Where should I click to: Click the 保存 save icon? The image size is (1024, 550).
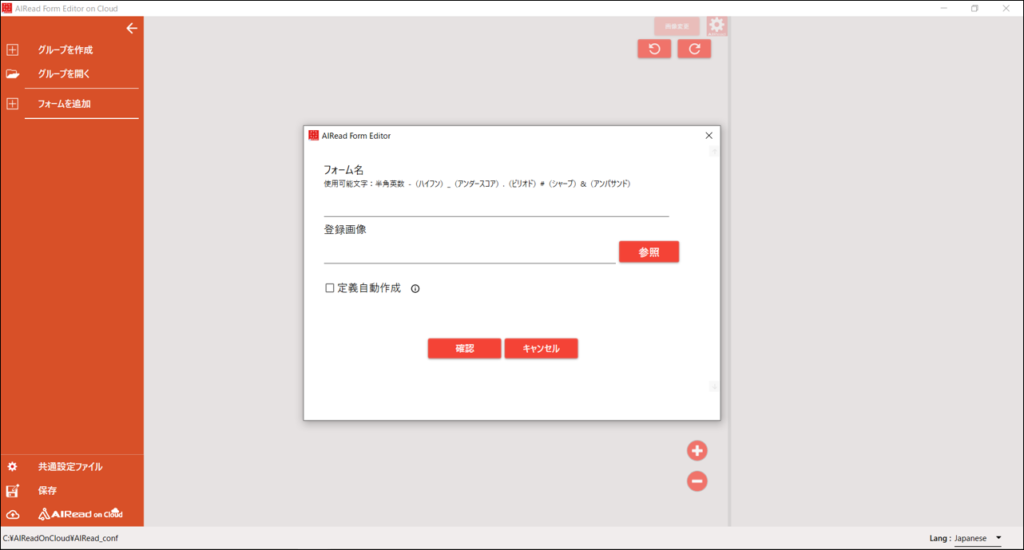[x=12, y=491]
